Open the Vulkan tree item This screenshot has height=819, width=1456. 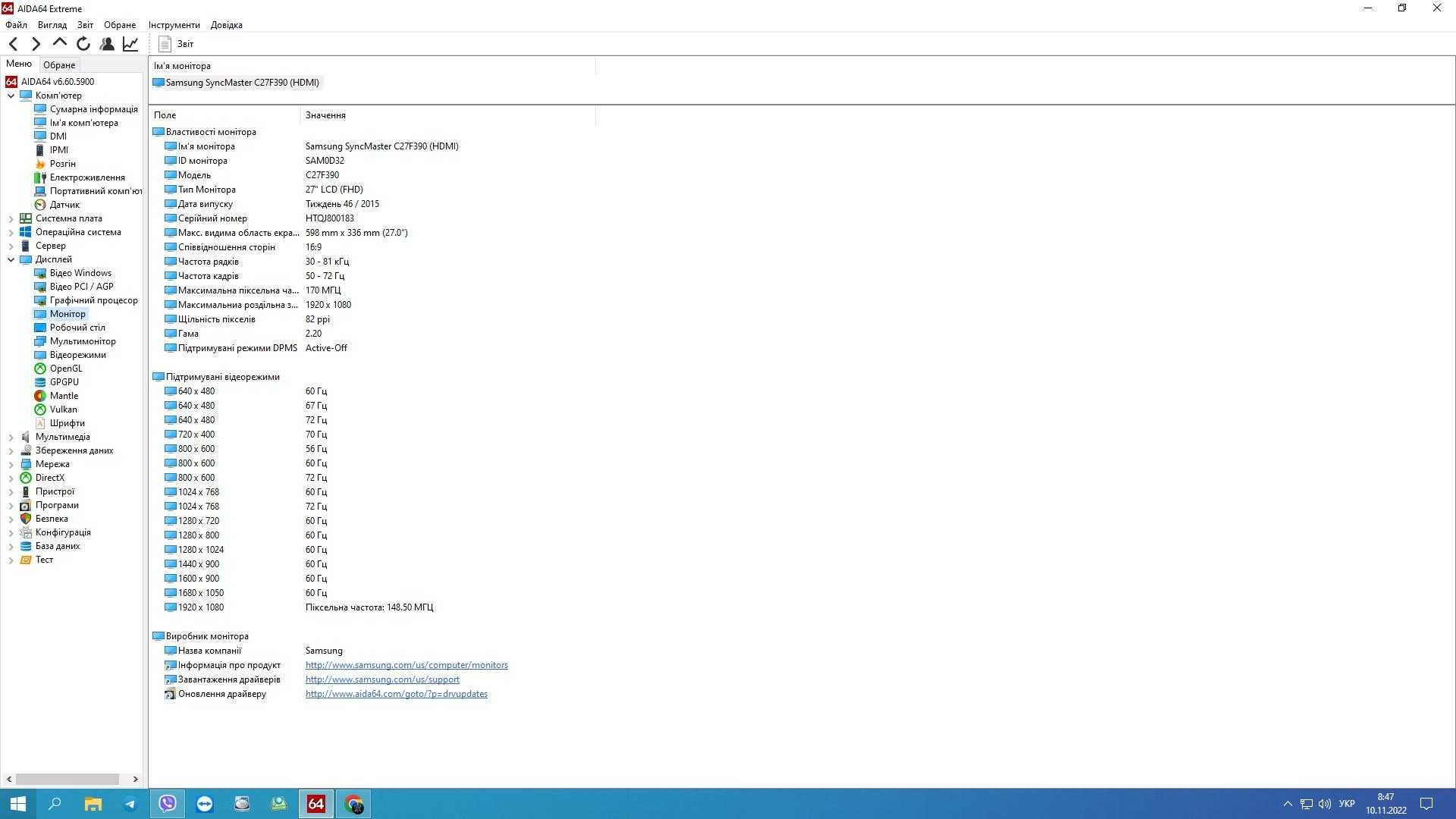coord(63,409)
